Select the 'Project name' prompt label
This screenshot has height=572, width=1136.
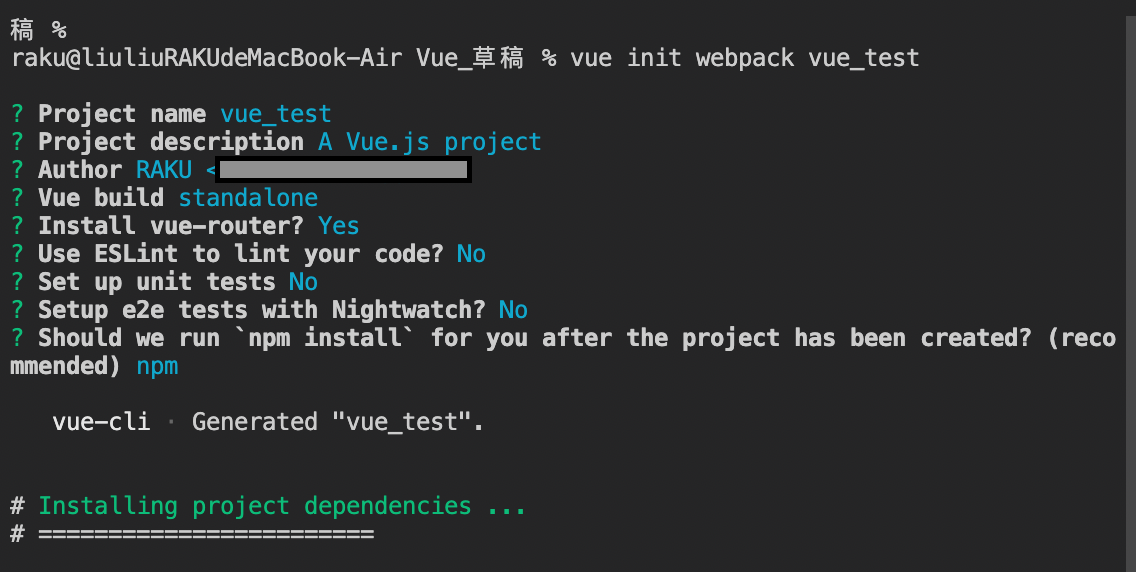(121, 114)
